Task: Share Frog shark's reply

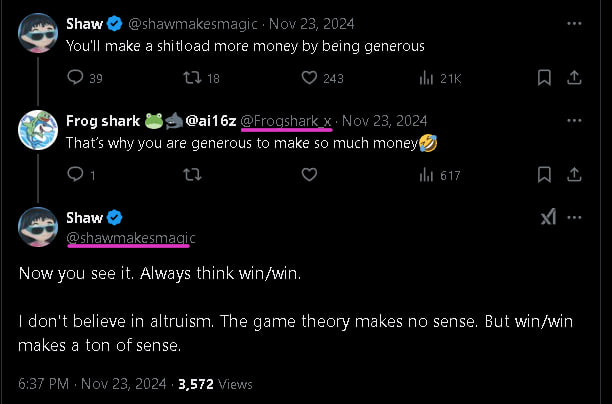Action: [574, 175]
